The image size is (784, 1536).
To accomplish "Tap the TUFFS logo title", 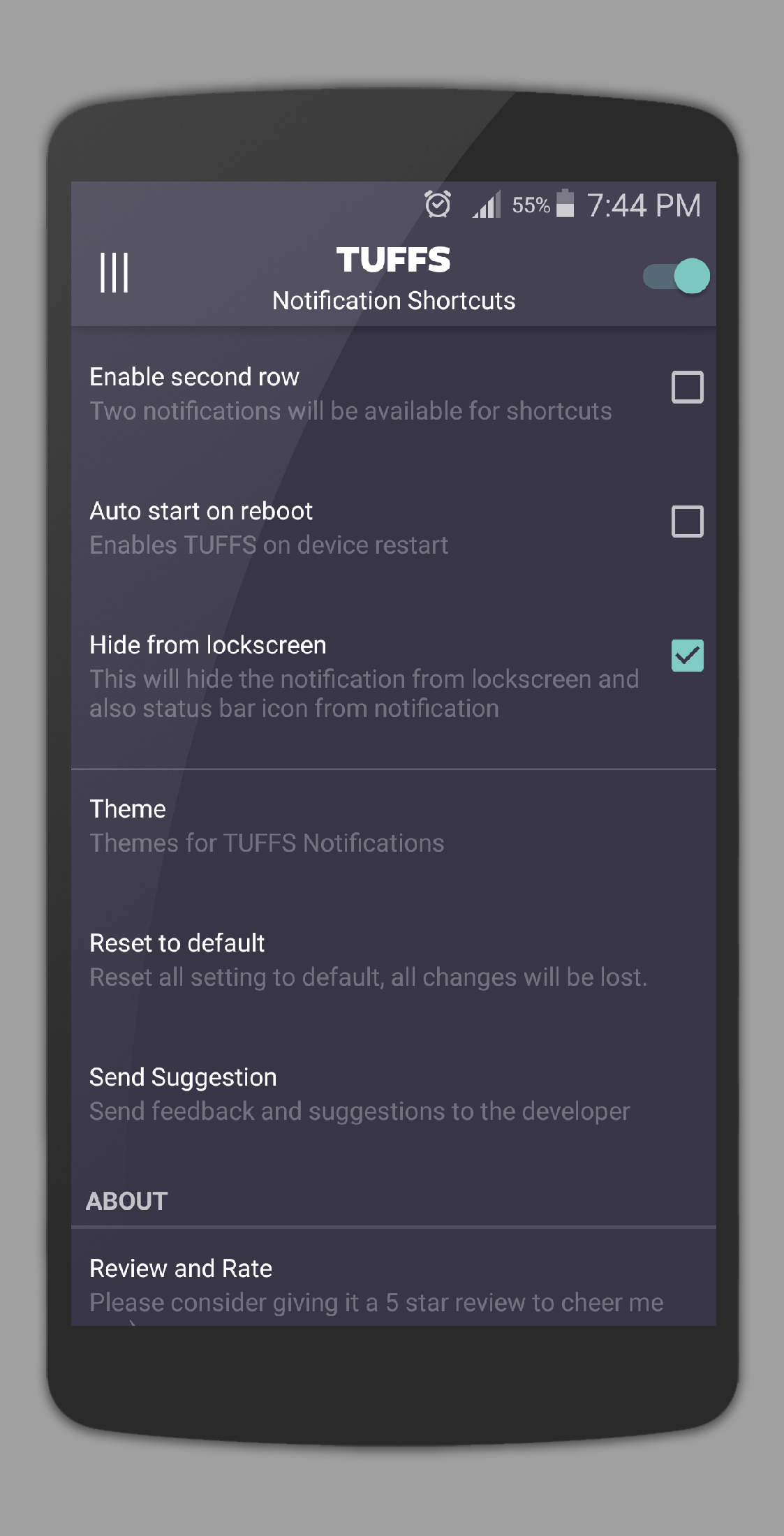I will pyautogui.click(x=394, y=260).
